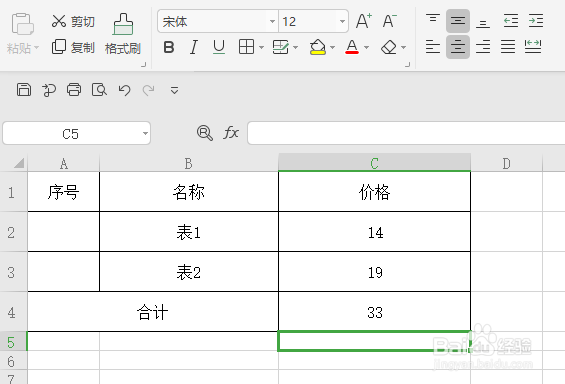This screenshot has height=384, width=565.
Task: Decrease indent icon
Action: [x=511, y=21]
